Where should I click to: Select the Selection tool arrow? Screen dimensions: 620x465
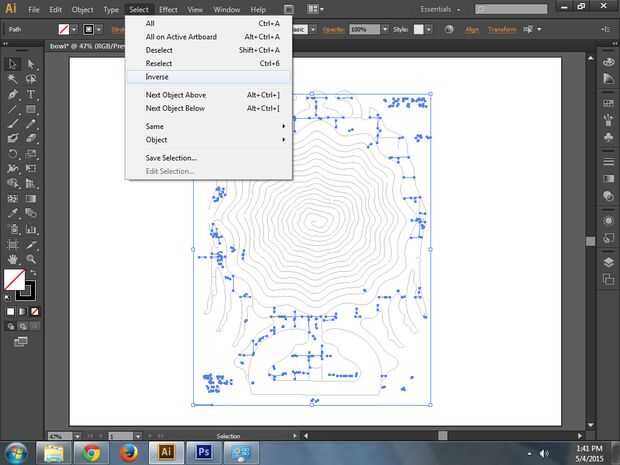tap(13, 64)
